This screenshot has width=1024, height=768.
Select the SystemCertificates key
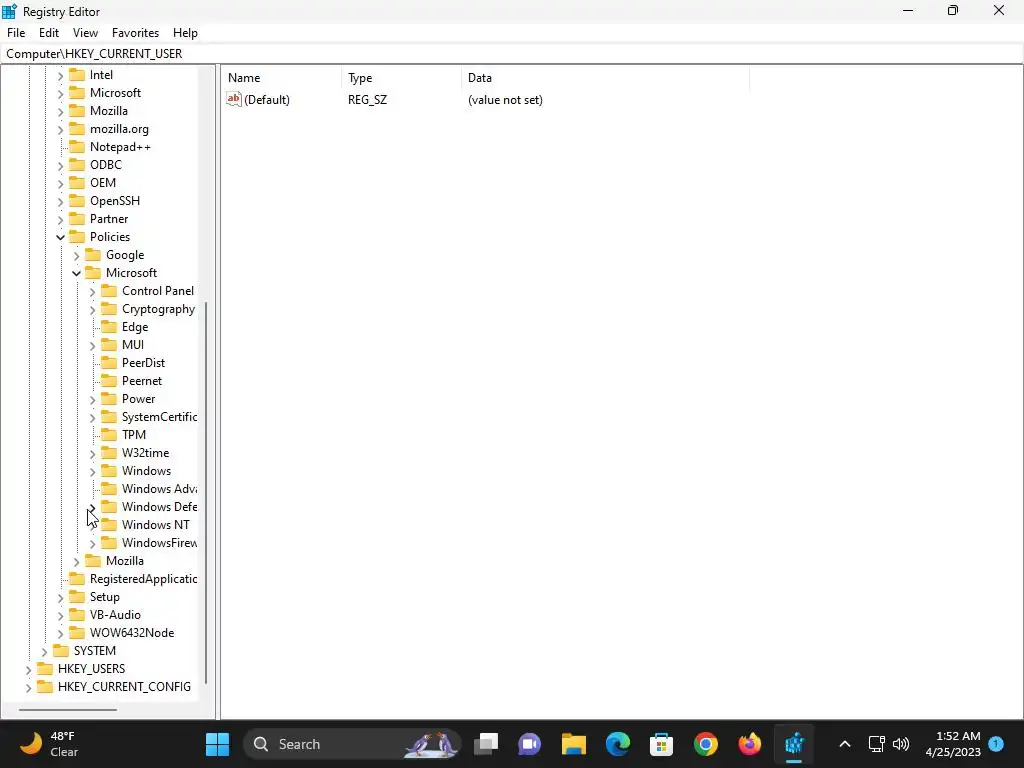coord(159,417)
